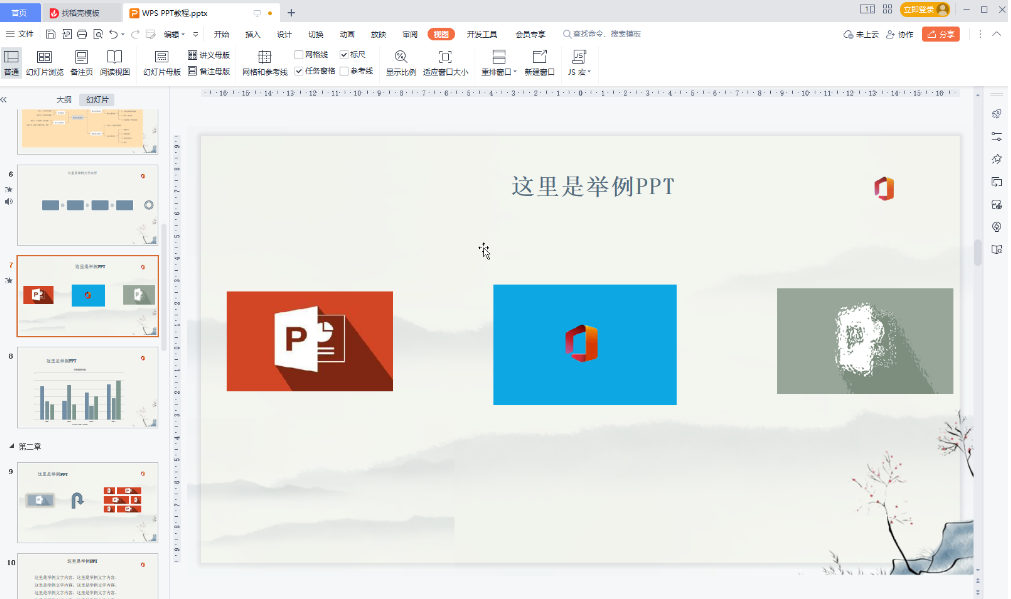The width and height of the screenshot is (1011, 599).
Task: Open the New Window dropdown (新建窗口)
Action: coord(537,62)
